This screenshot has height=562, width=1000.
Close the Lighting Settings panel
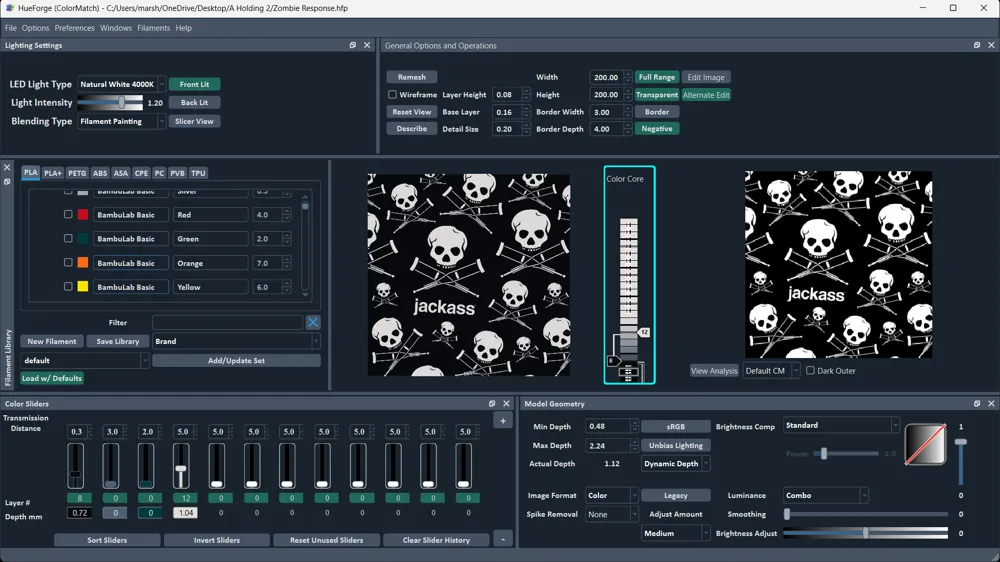tap(367, 45)
